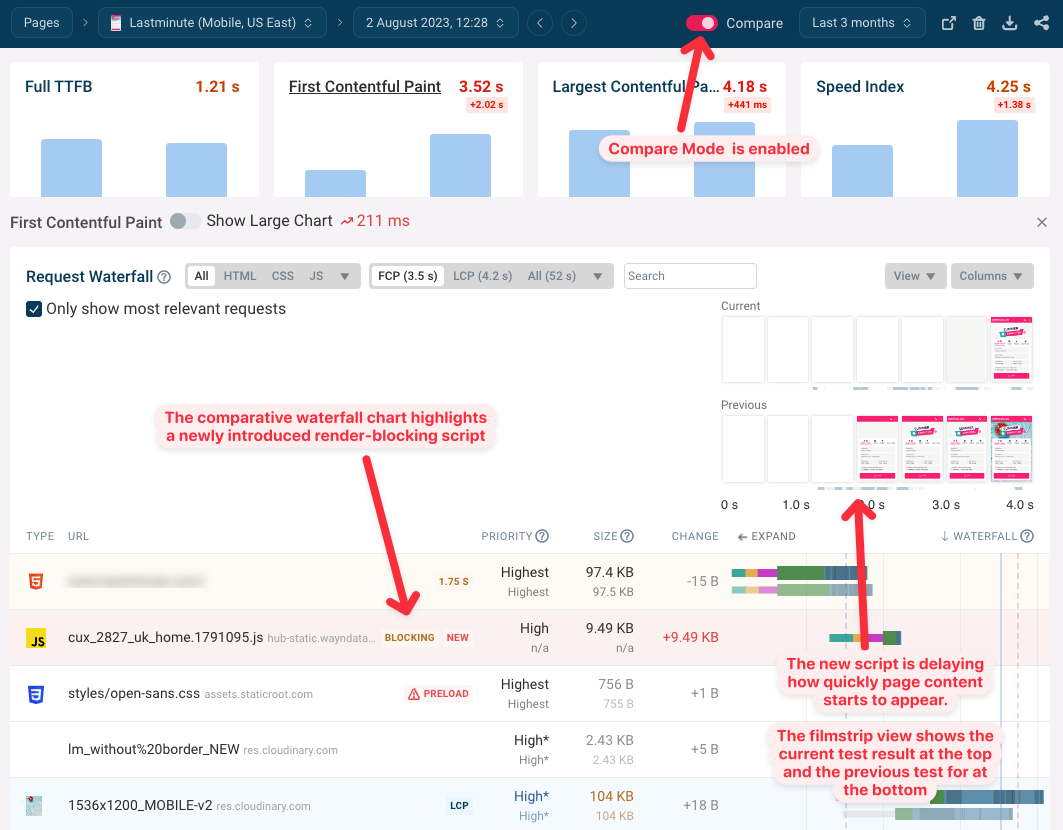Viewport: 1063px width, 830px height.
Task: Click the lm_without%20border_NEW request
Action: [x=153, y=749]
